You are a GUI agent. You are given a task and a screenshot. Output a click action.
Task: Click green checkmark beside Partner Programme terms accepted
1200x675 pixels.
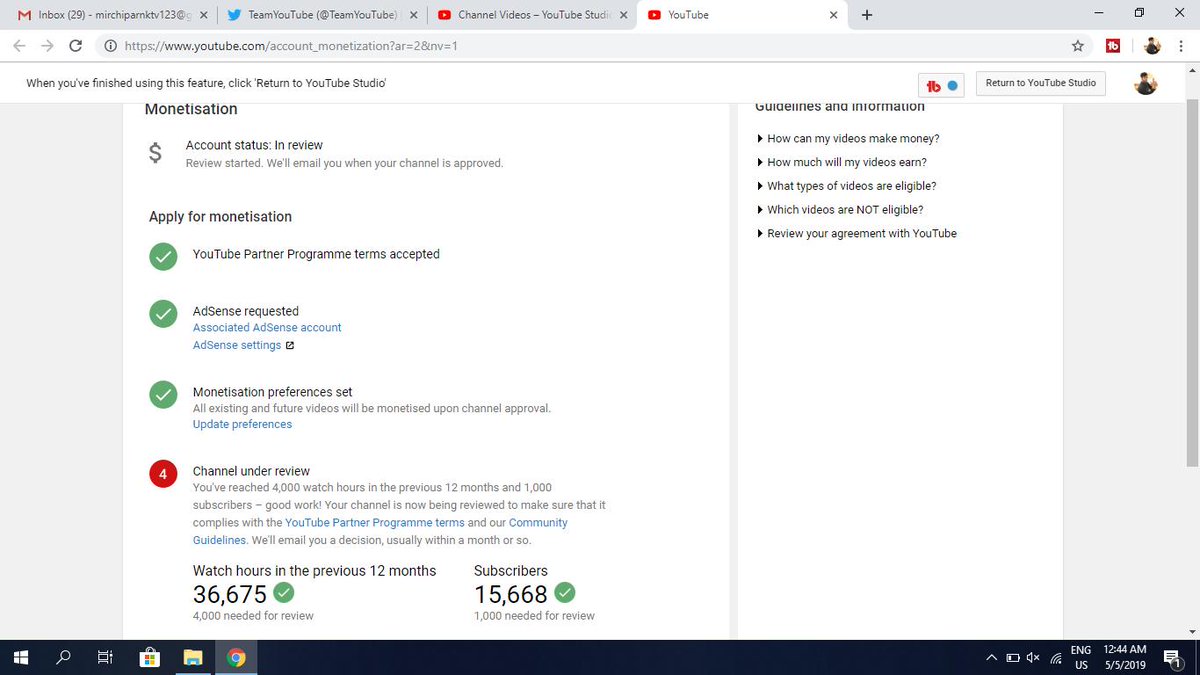[163, 256]
